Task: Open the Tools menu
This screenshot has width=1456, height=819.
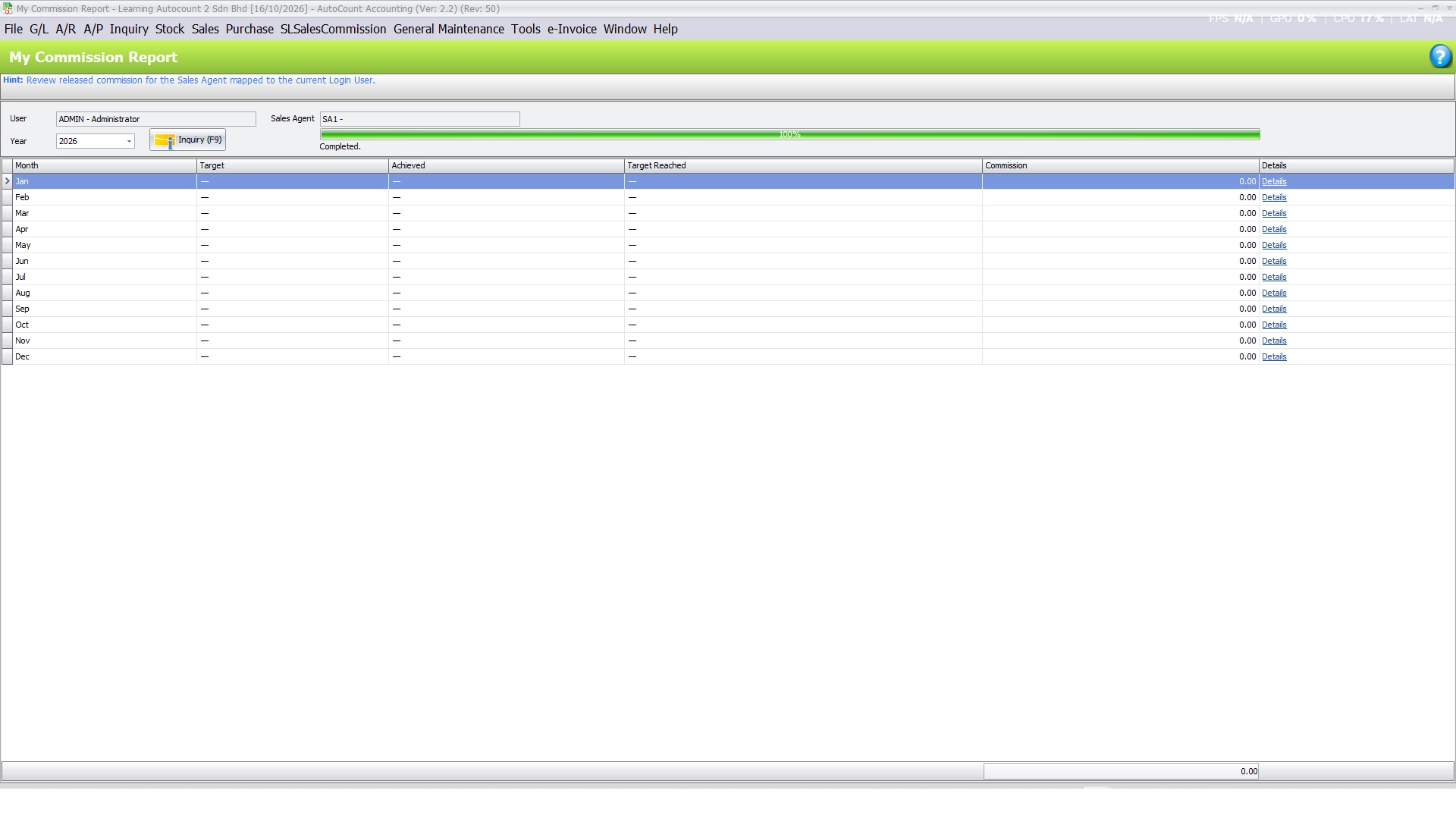Action: click(526, 29)
